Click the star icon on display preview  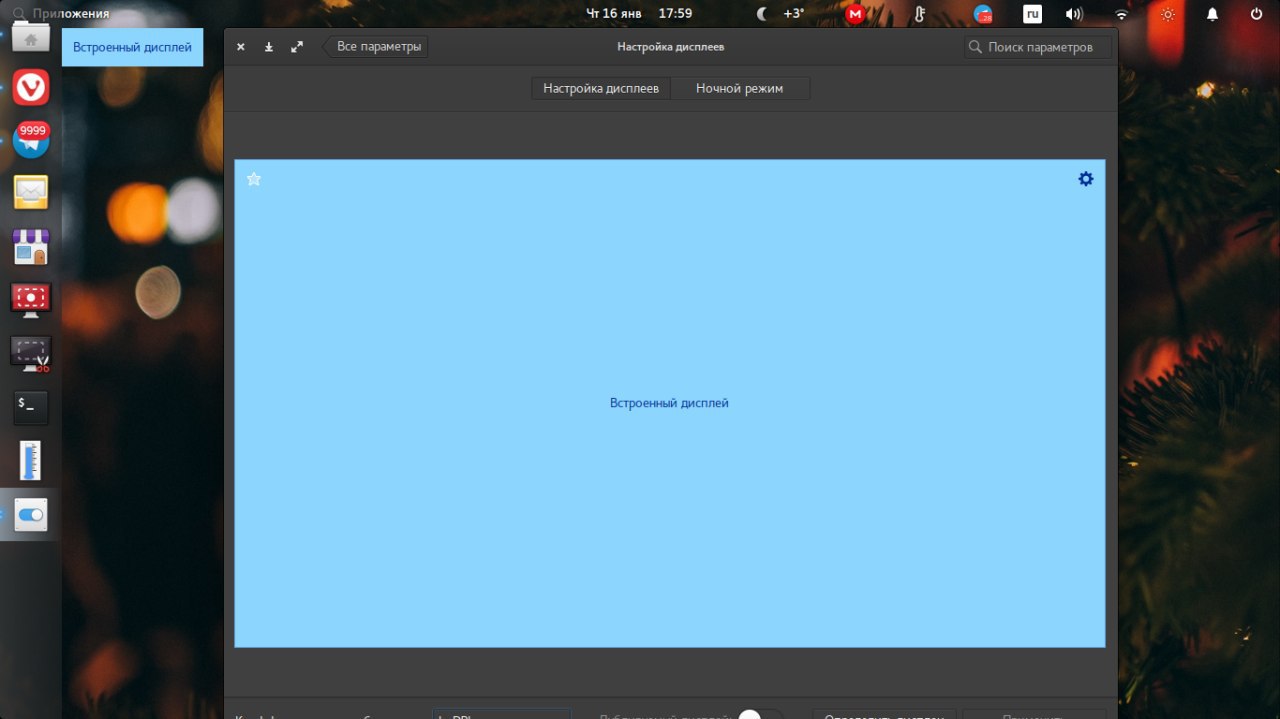(x=254, y=179)
